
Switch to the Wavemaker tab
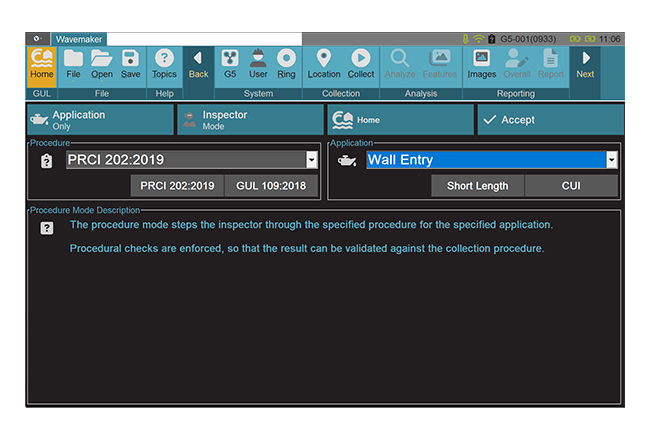[79, 39]
